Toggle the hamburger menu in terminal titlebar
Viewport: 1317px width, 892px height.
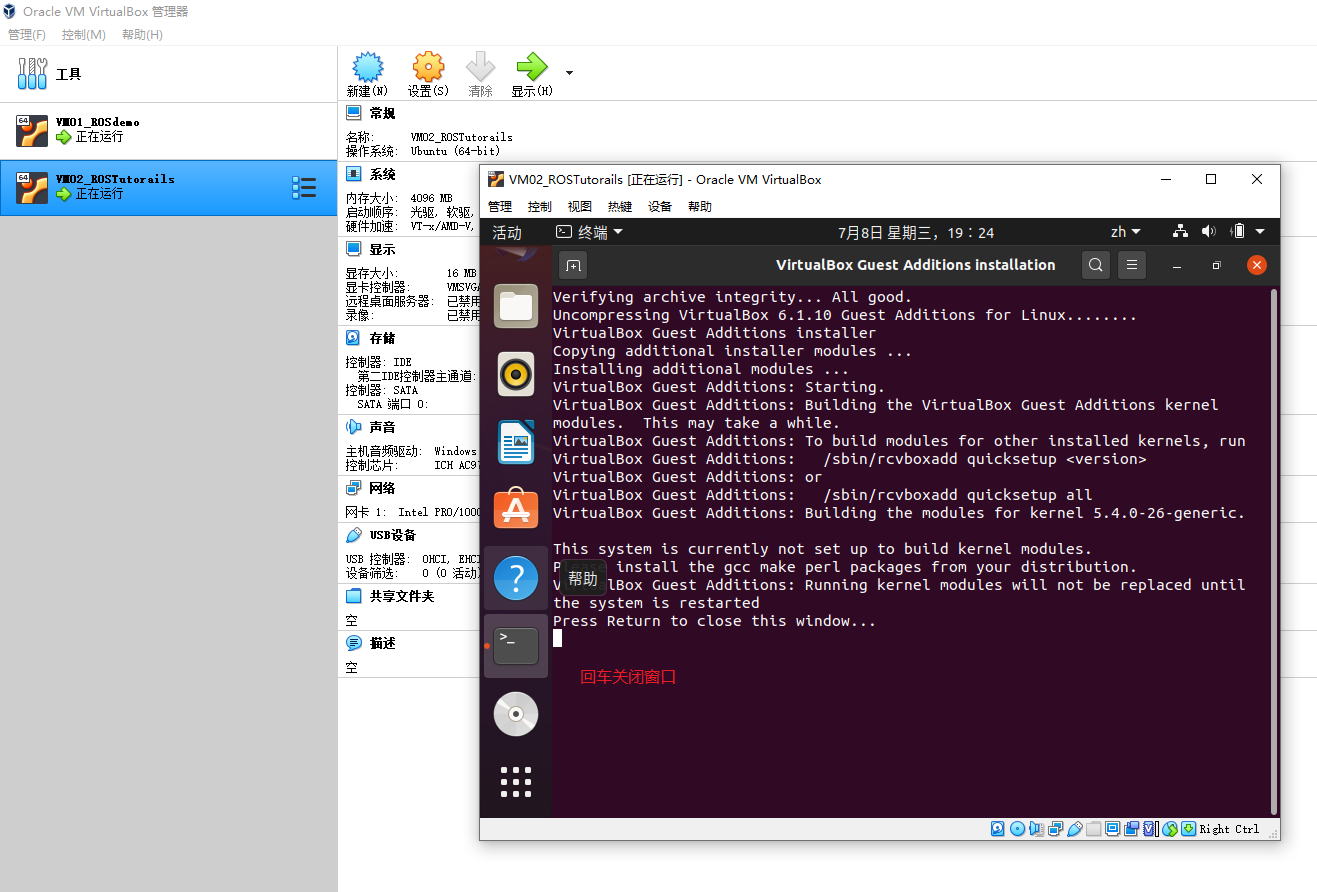click(x=1131, y=264)
